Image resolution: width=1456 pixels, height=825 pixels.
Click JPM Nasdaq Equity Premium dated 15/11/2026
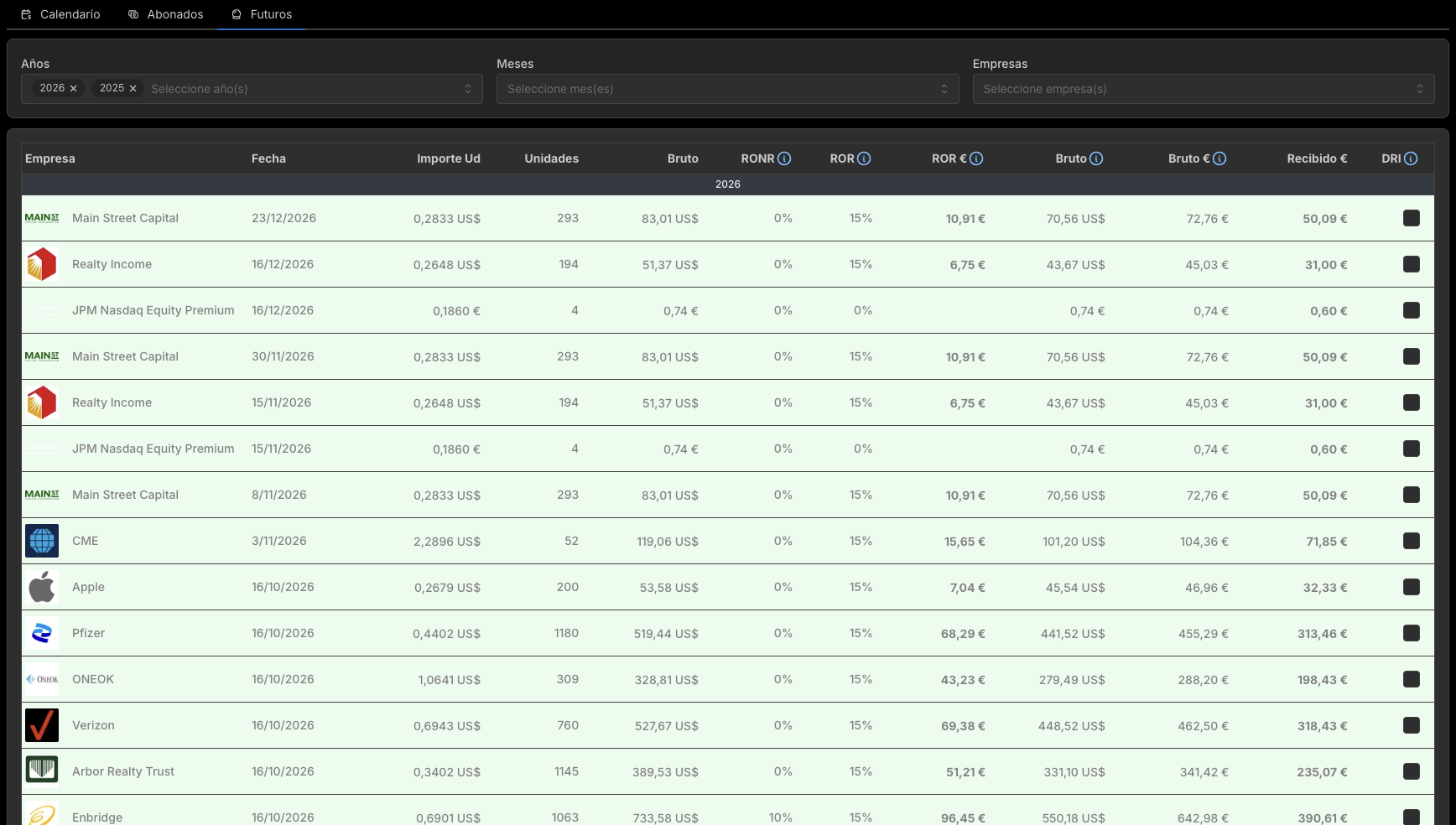pos(153,449)
